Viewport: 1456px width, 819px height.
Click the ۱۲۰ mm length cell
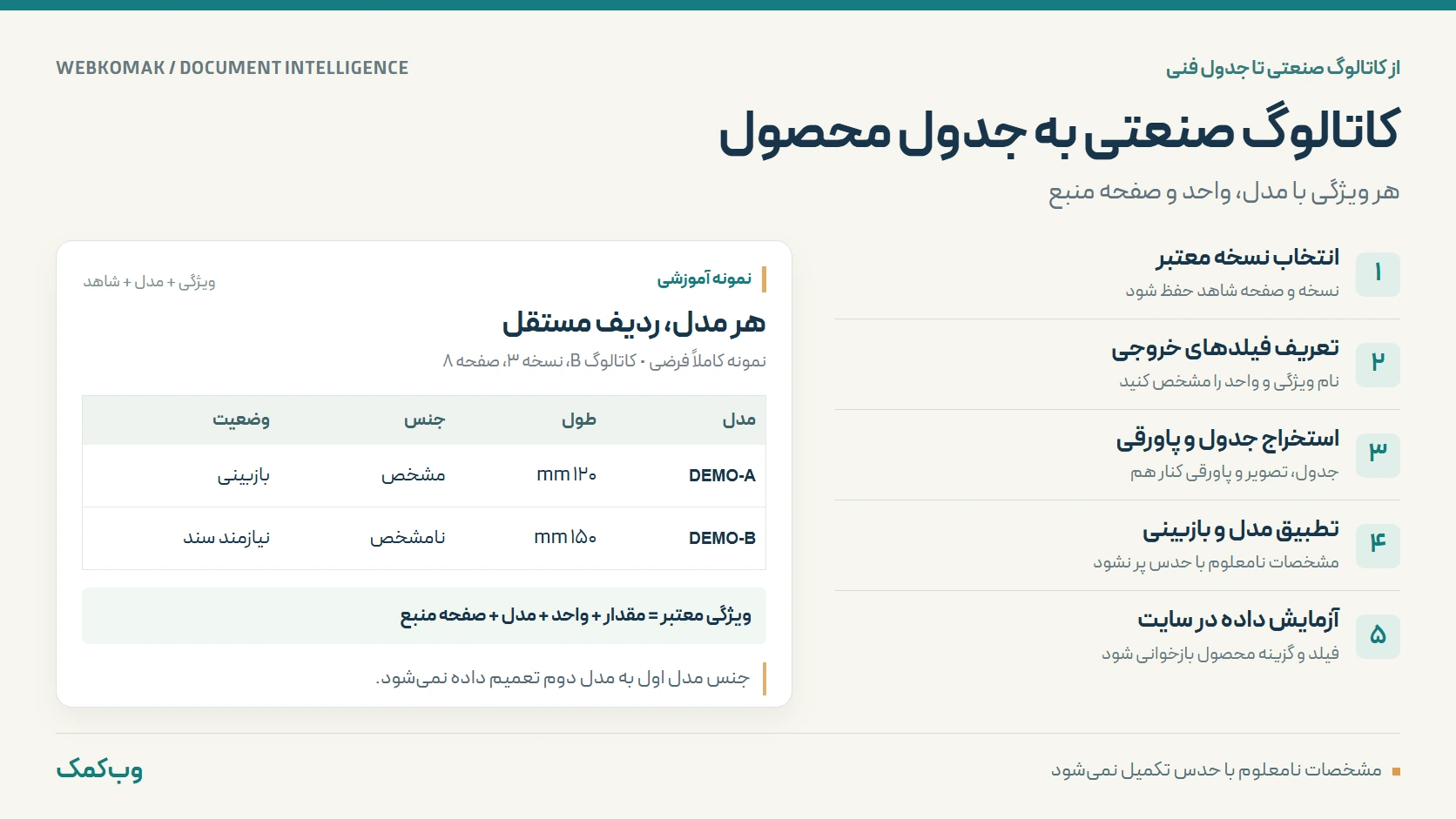coord(566,475)
